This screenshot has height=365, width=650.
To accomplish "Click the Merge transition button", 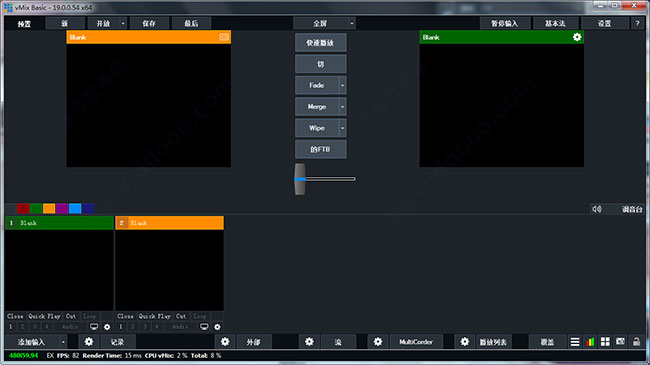I will (317, 107).
